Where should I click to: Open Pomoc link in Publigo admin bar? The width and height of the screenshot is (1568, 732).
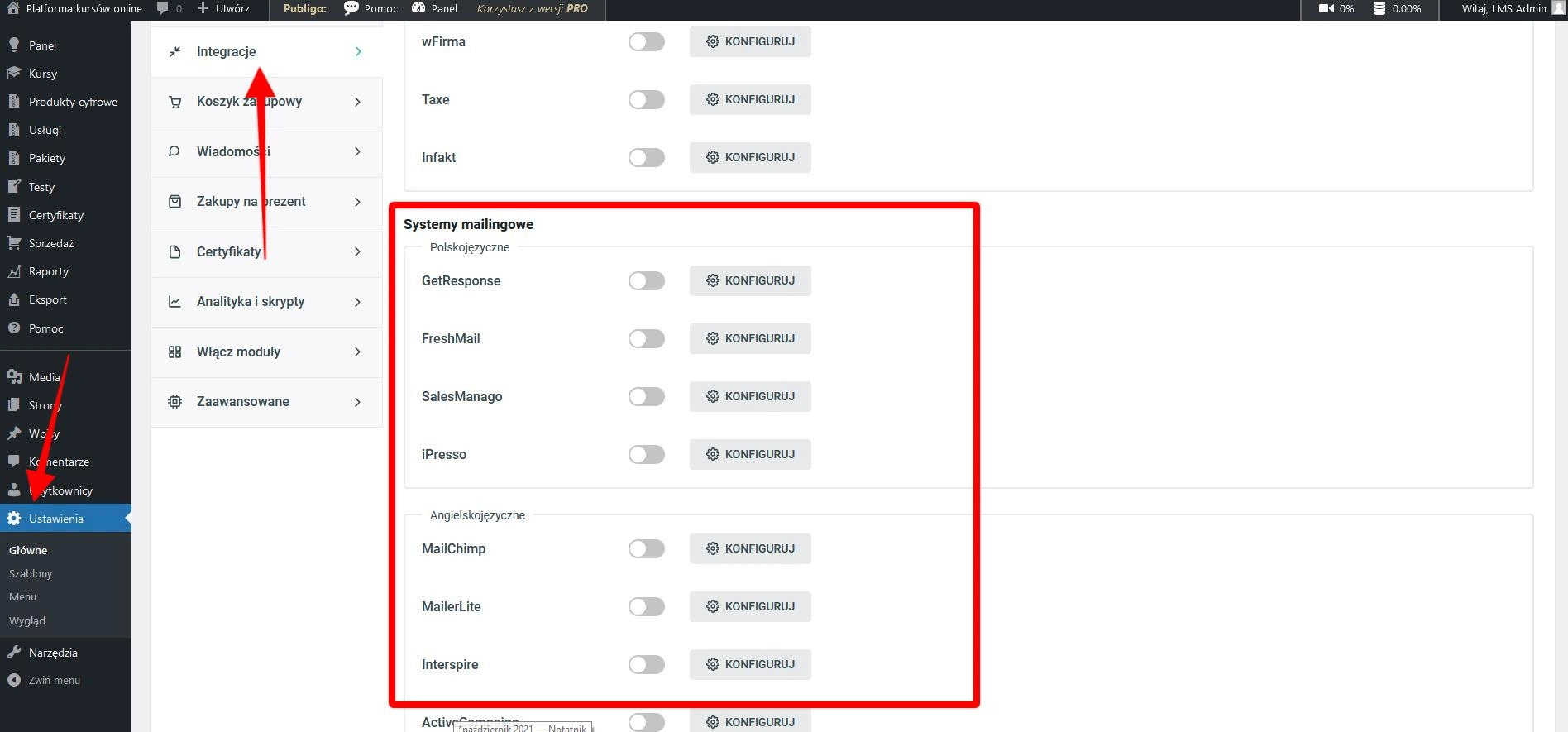[x=371, y=8]
